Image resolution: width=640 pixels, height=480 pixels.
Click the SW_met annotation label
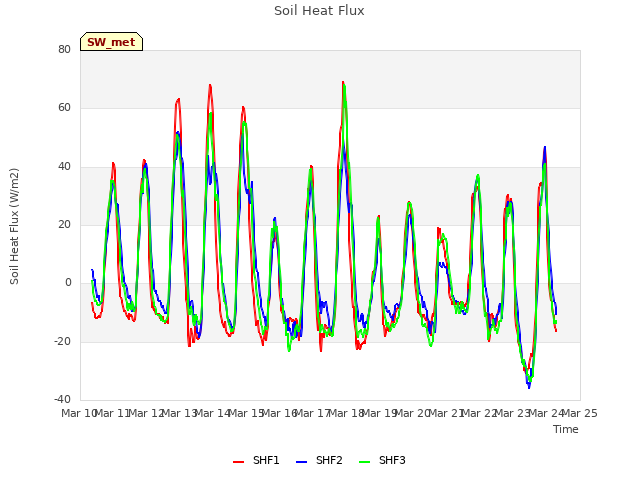[x=111, y=42]
